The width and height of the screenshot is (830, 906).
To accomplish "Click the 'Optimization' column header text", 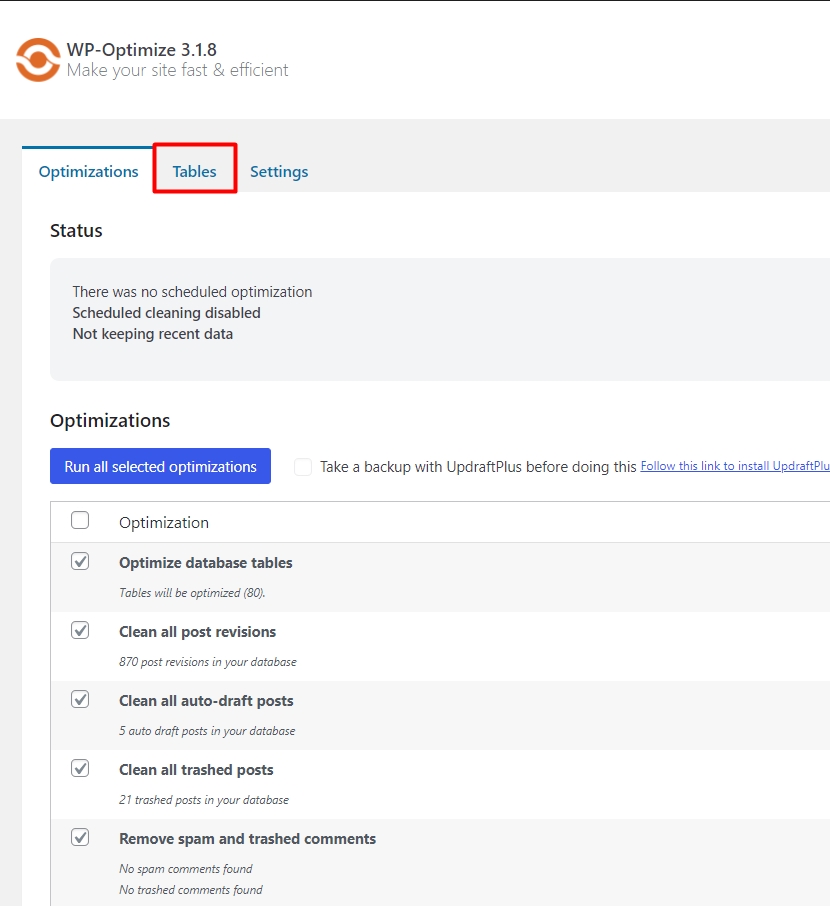I will pyautogui.click(x=164, y=522).
